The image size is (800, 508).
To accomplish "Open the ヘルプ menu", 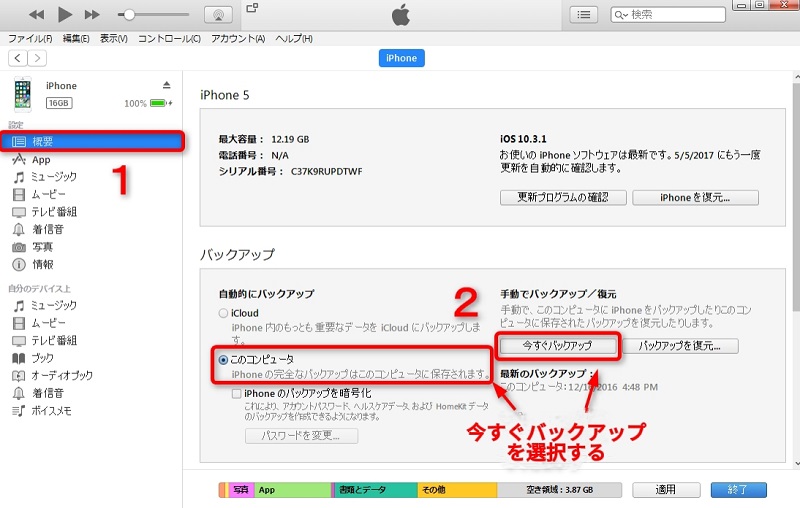I will [294, 39].
